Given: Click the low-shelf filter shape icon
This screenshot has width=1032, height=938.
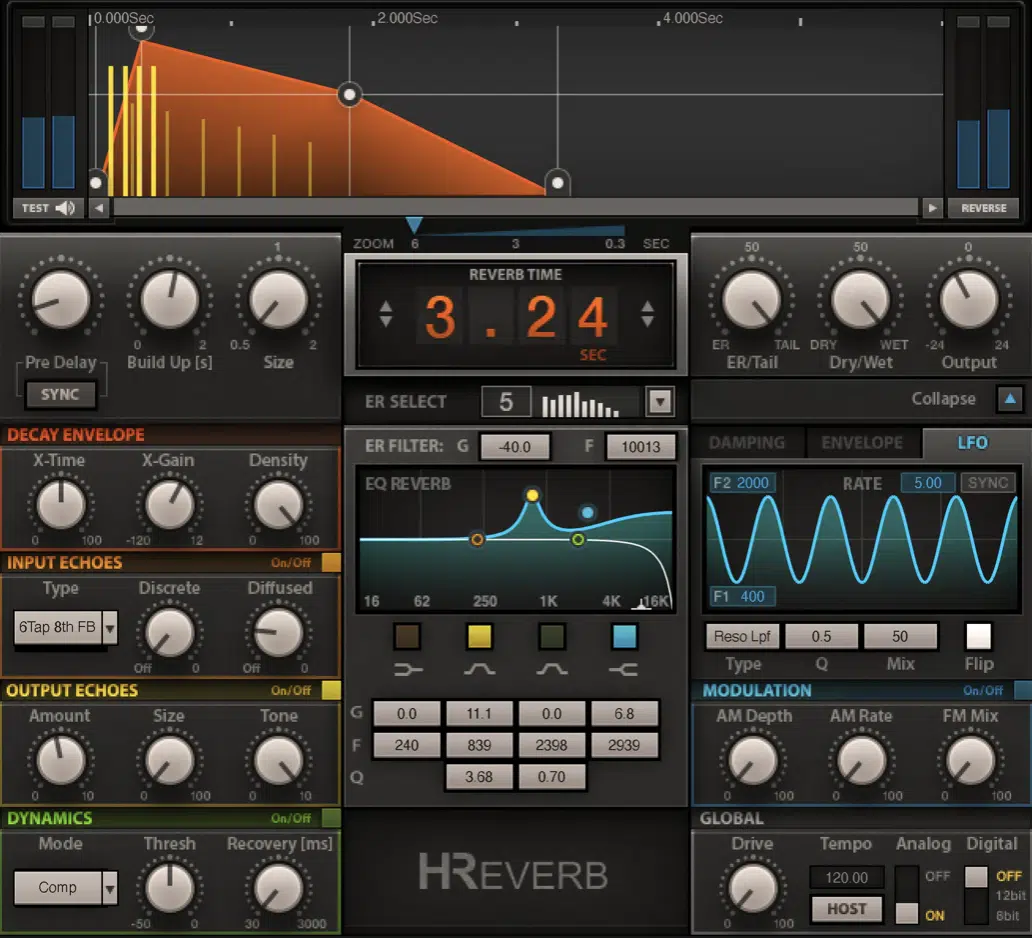Looking at the screenshot, I should pos(408,669).
